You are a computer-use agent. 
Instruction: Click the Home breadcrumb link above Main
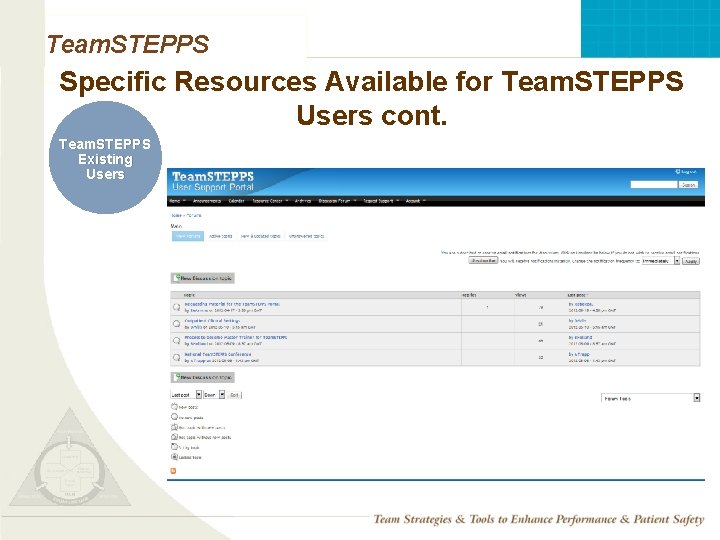coord(176,215)
